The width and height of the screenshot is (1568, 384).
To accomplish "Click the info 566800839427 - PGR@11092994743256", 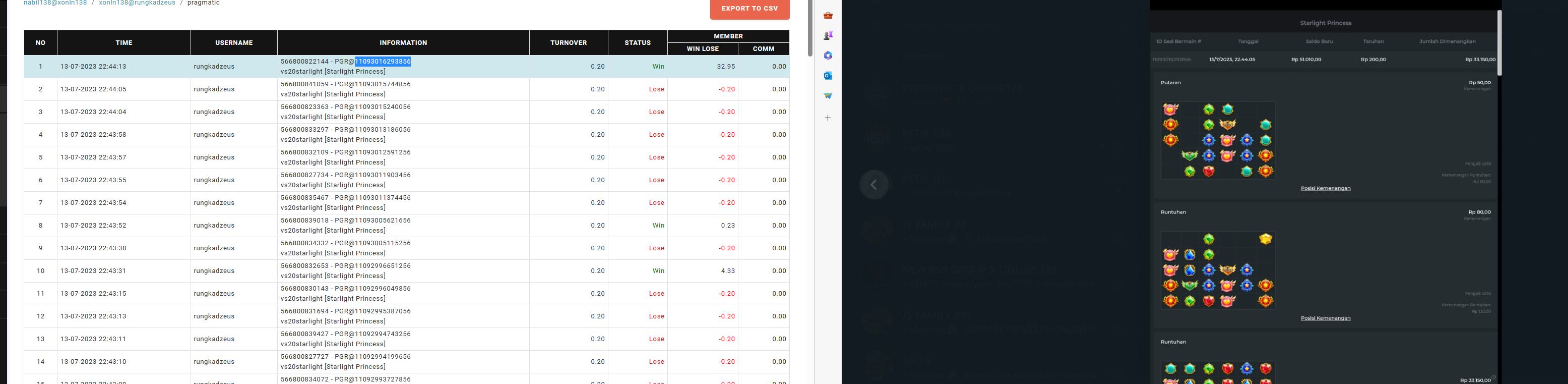I will (x=345, y=334).
